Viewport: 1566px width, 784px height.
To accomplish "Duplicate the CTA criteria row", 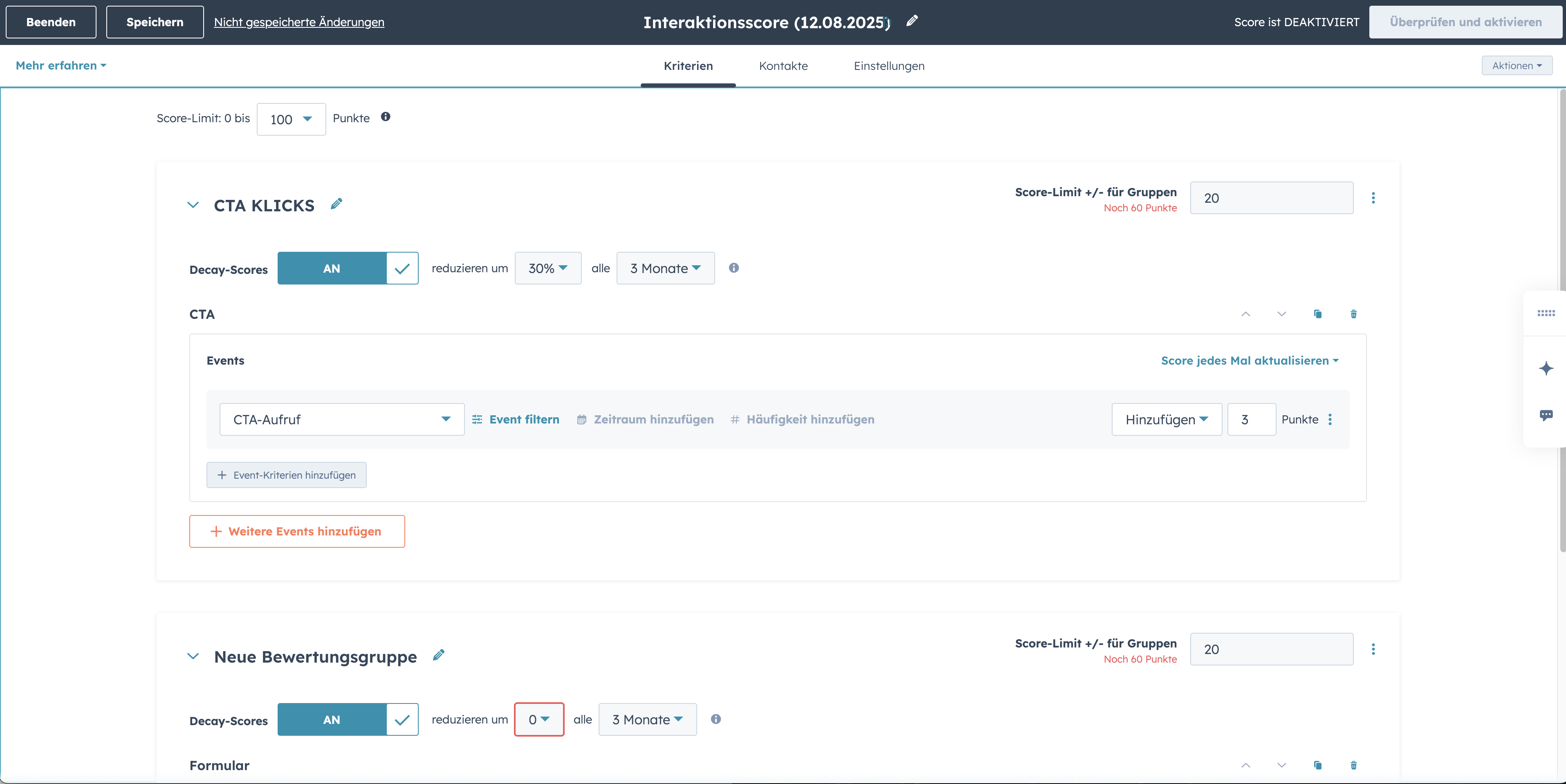I will click(x=1317, y=314).
